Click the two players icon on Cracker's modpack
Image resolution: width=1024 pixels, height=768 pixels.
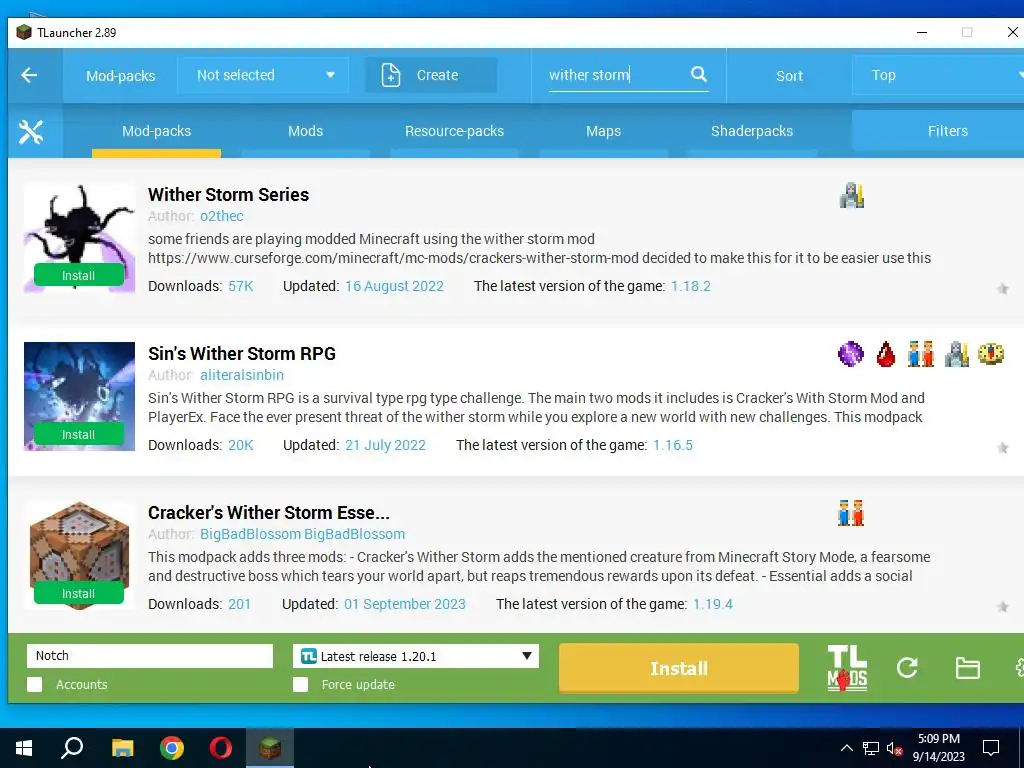click(x=851, y=513)
